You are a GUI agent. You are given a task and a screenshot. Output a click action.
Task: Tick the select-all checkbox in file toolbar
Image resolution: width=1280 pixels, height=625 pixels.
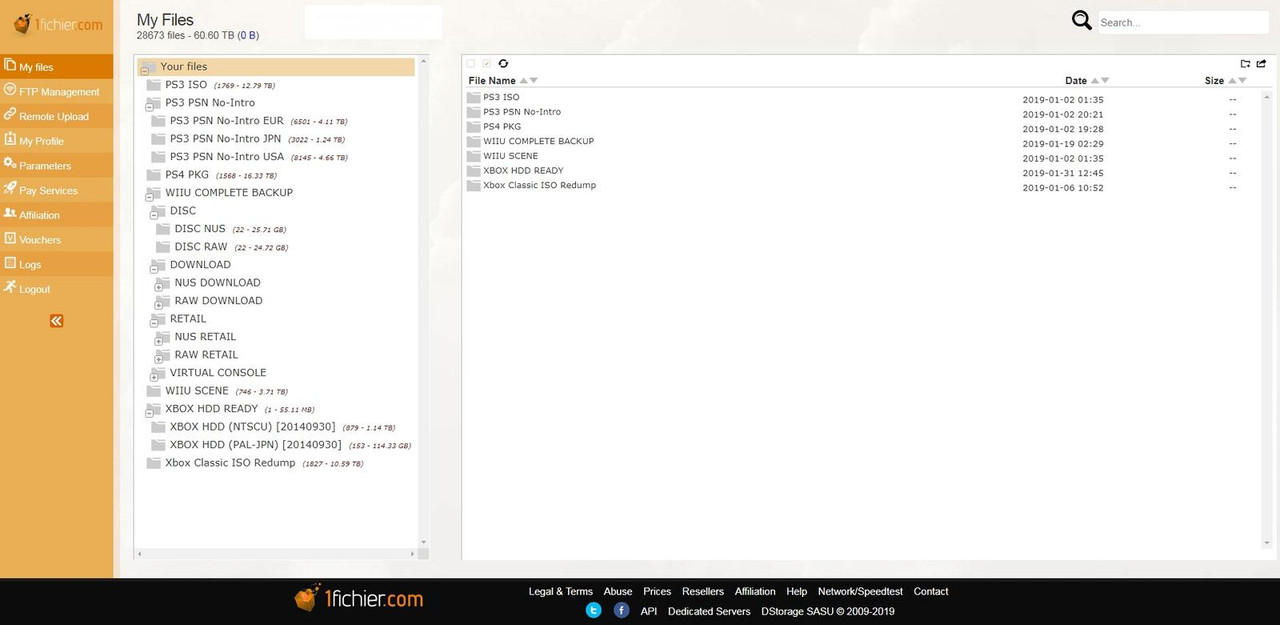pyautogui.click(x=471, y=64)
